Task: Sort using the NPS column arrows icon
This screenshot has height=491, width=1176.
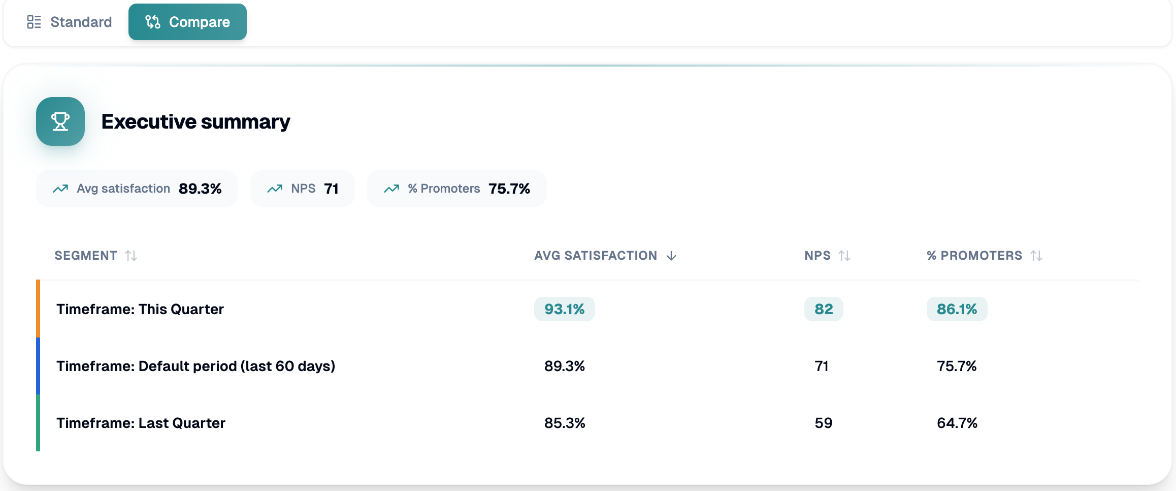Action: tap(844, 256)
